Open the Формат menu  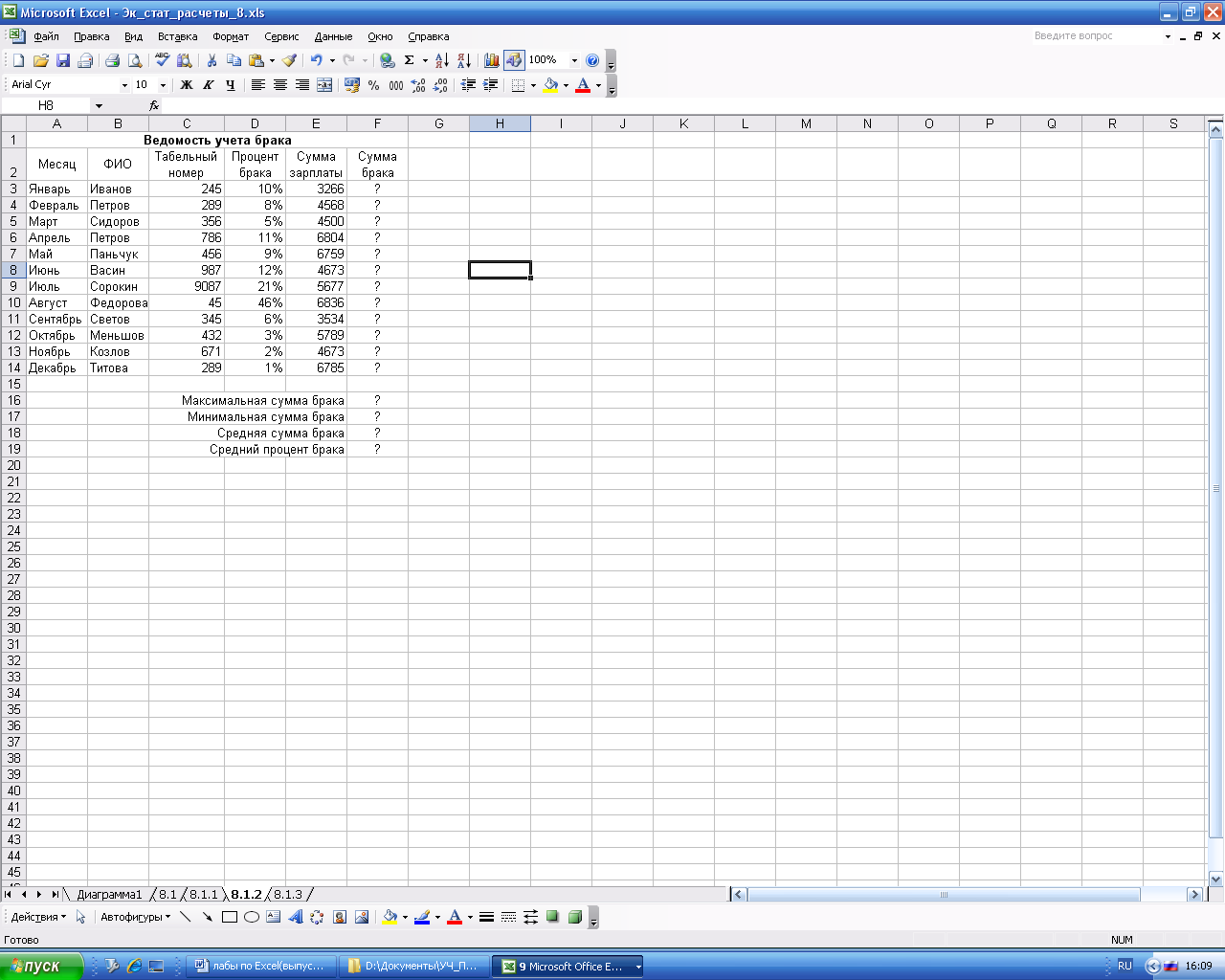[x=231, y=36]
